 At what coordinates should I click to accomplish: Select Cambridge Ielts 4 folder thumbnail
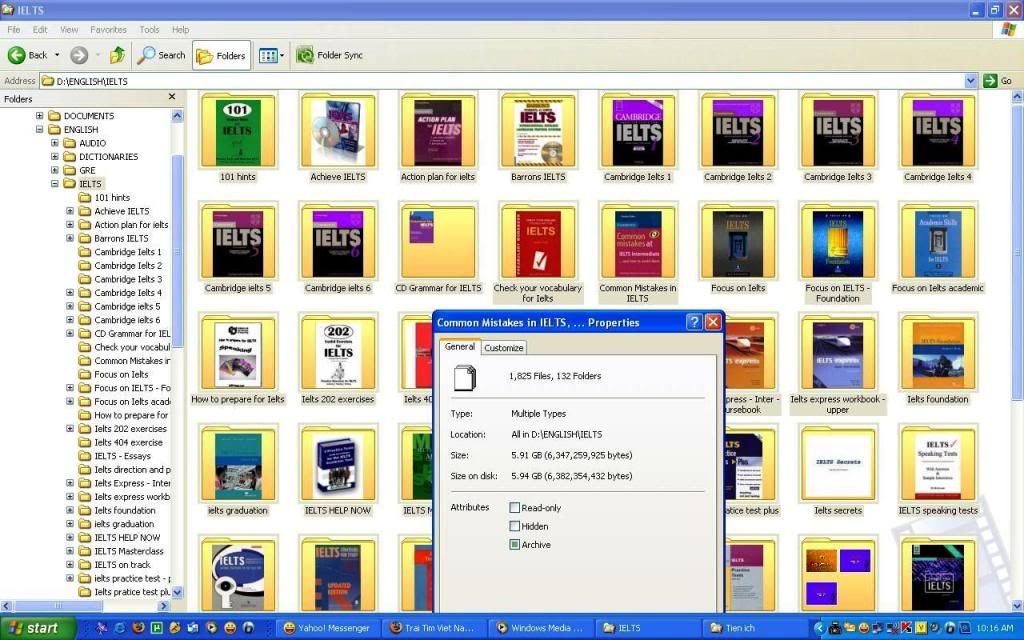click(x=938, y=138)
